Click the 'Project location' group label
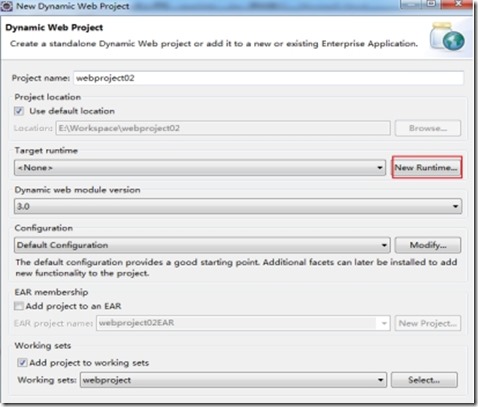 click(48, 97)
